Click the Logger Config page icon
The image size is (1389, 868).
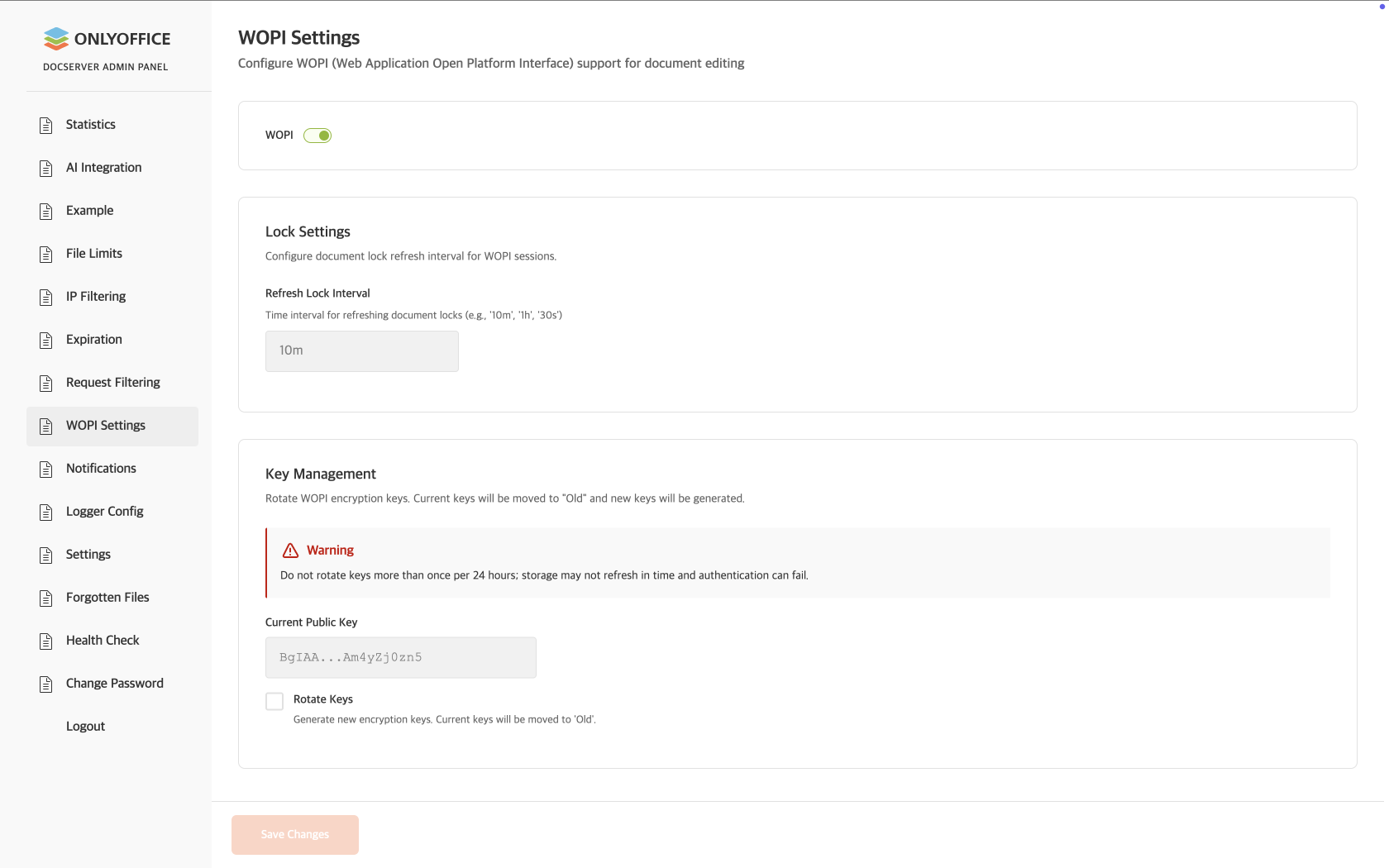point(46,512)
